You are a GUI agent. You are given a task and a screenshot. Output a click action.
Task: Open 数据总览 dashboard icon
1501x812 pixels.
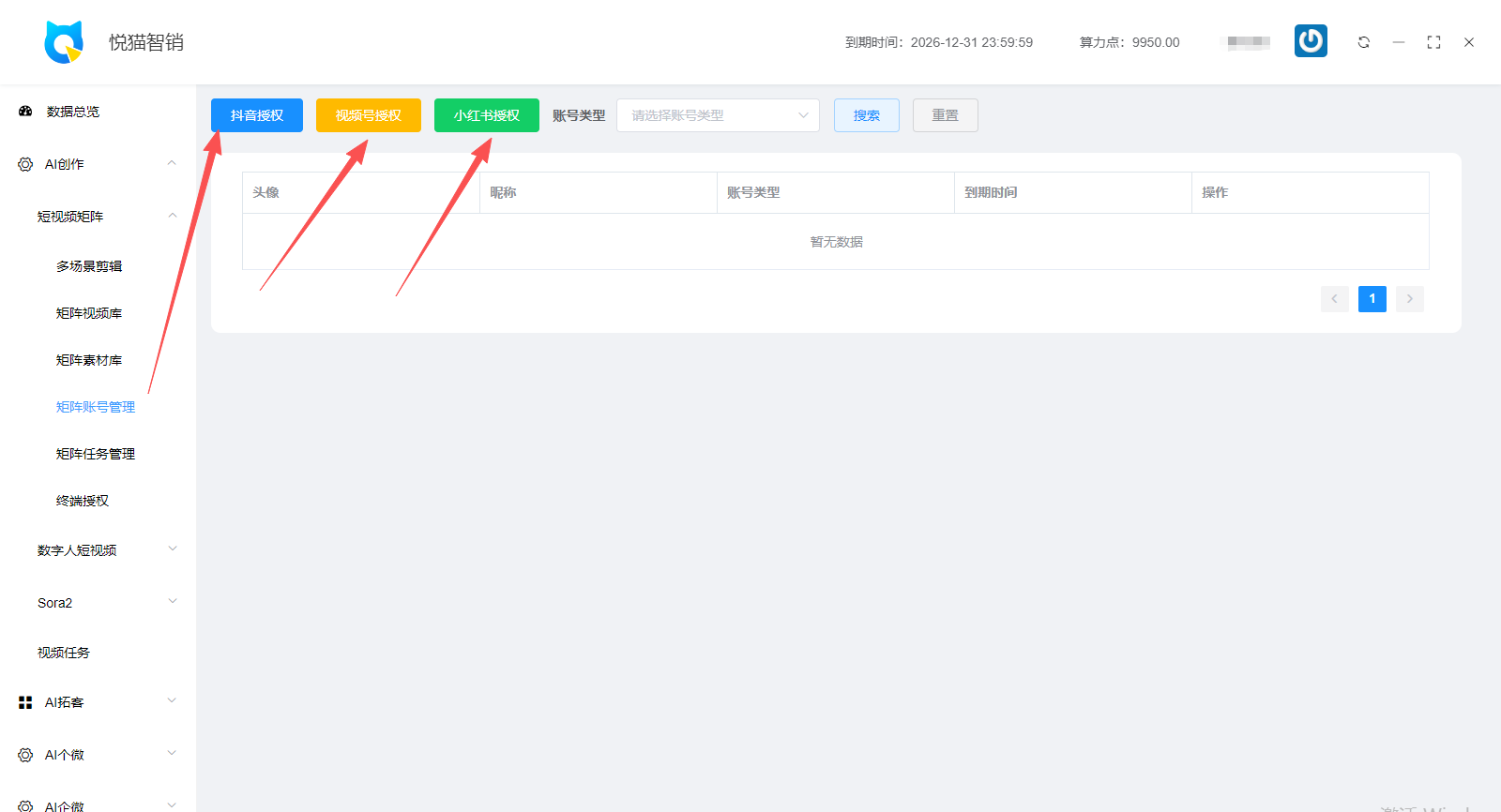pyautogui.click(x=25, y=112)
